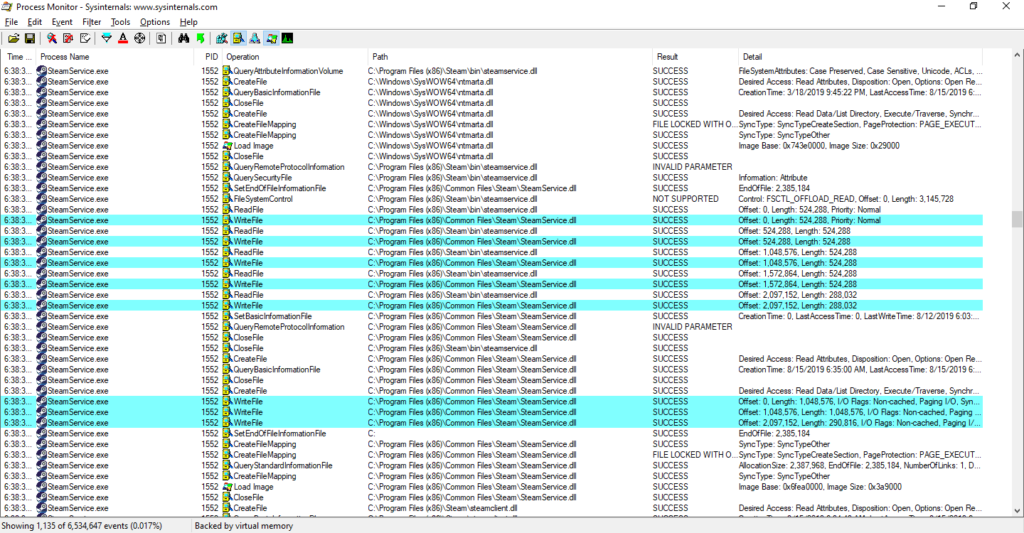Open Find with the binoculars icon

coord(184,39)
